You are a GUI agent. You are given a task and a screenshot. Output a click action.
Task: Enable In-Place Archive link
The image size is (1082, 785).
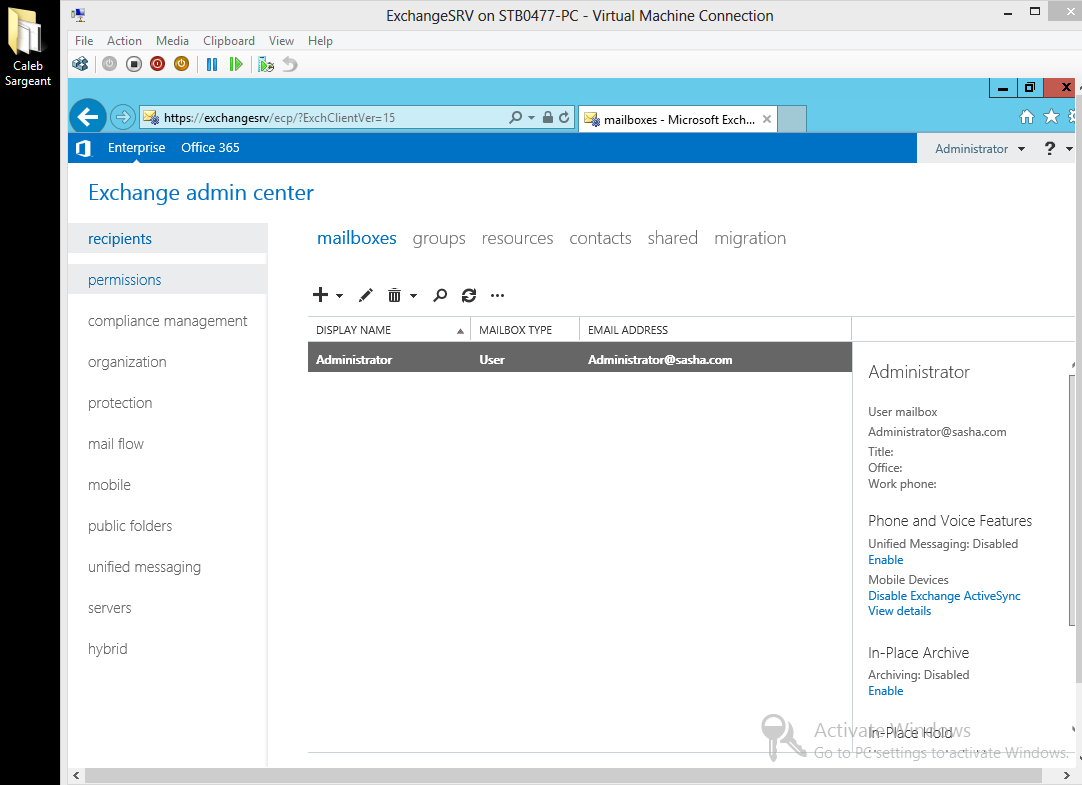coord(885,691)
